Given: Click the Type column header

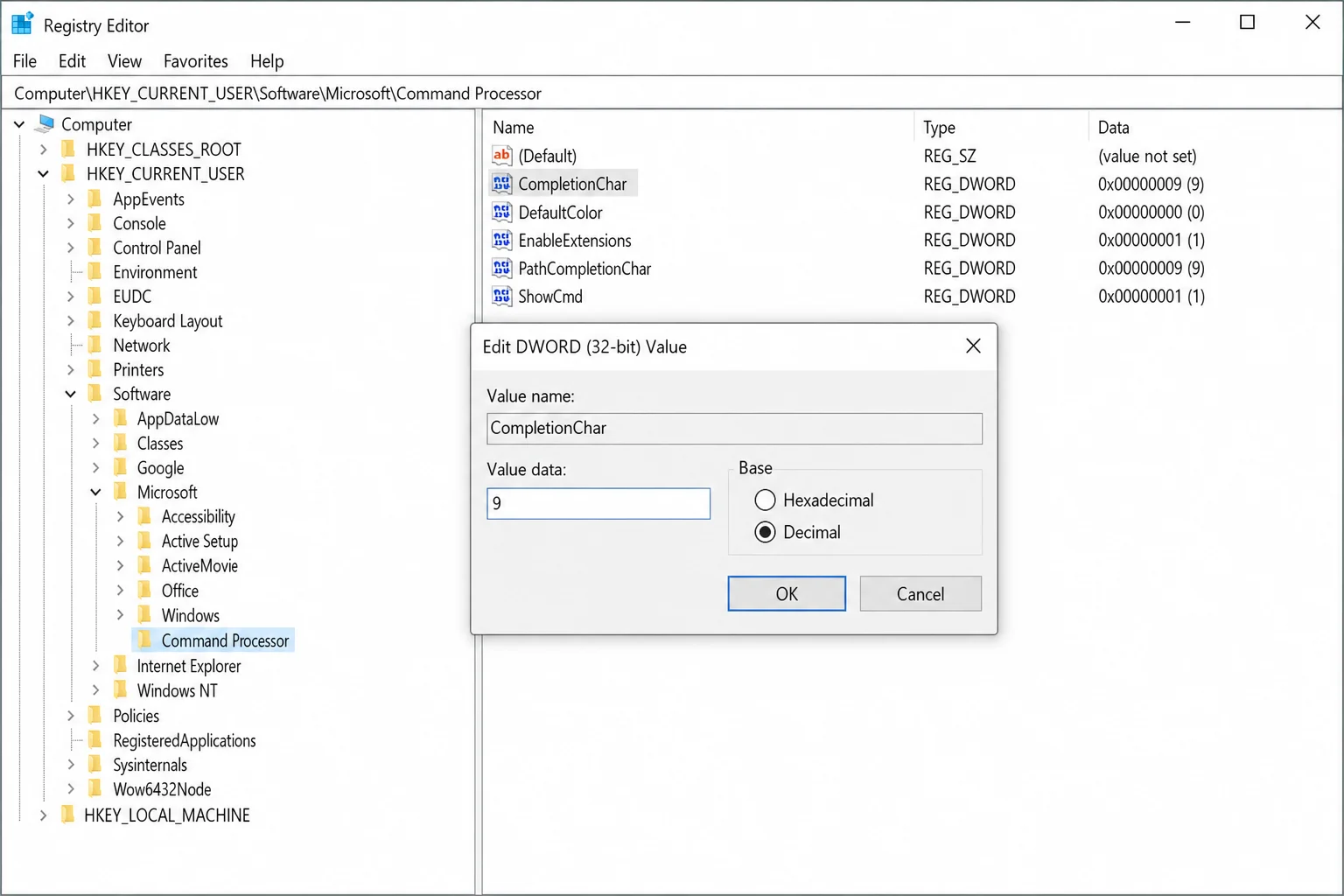Looking at the screenshot, I should click(x=1001, y=128).
